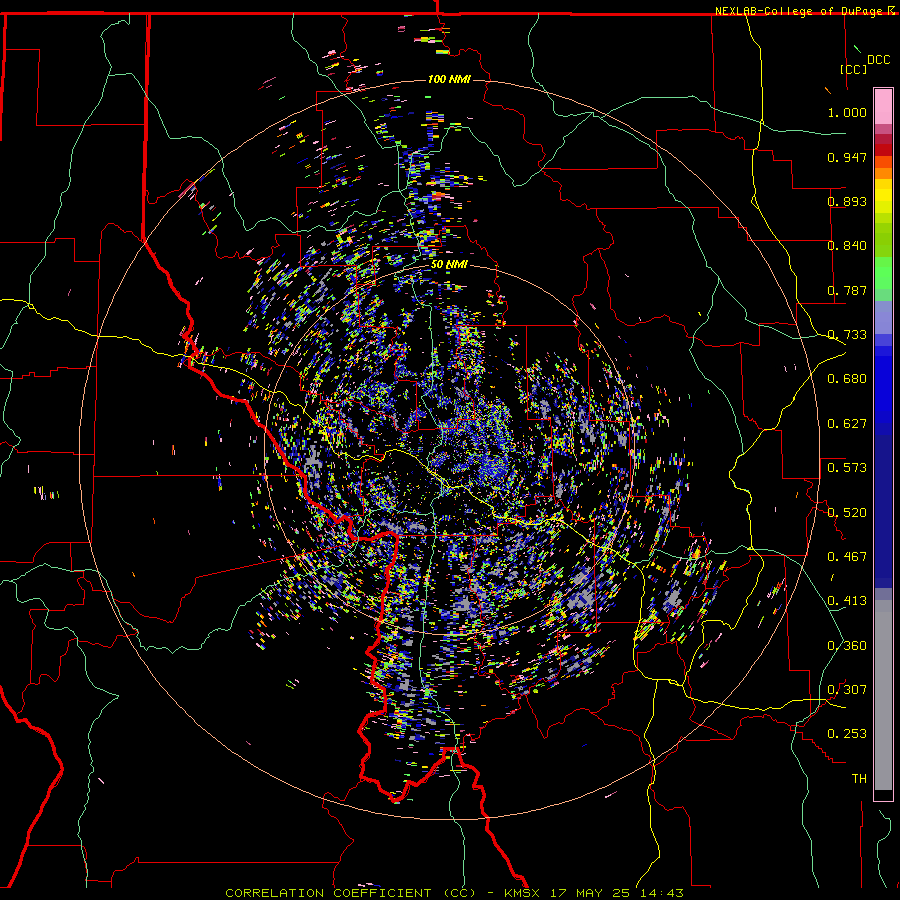Click the TH threshold label on legend
The image size is (900, 900).
coord(859,779)
